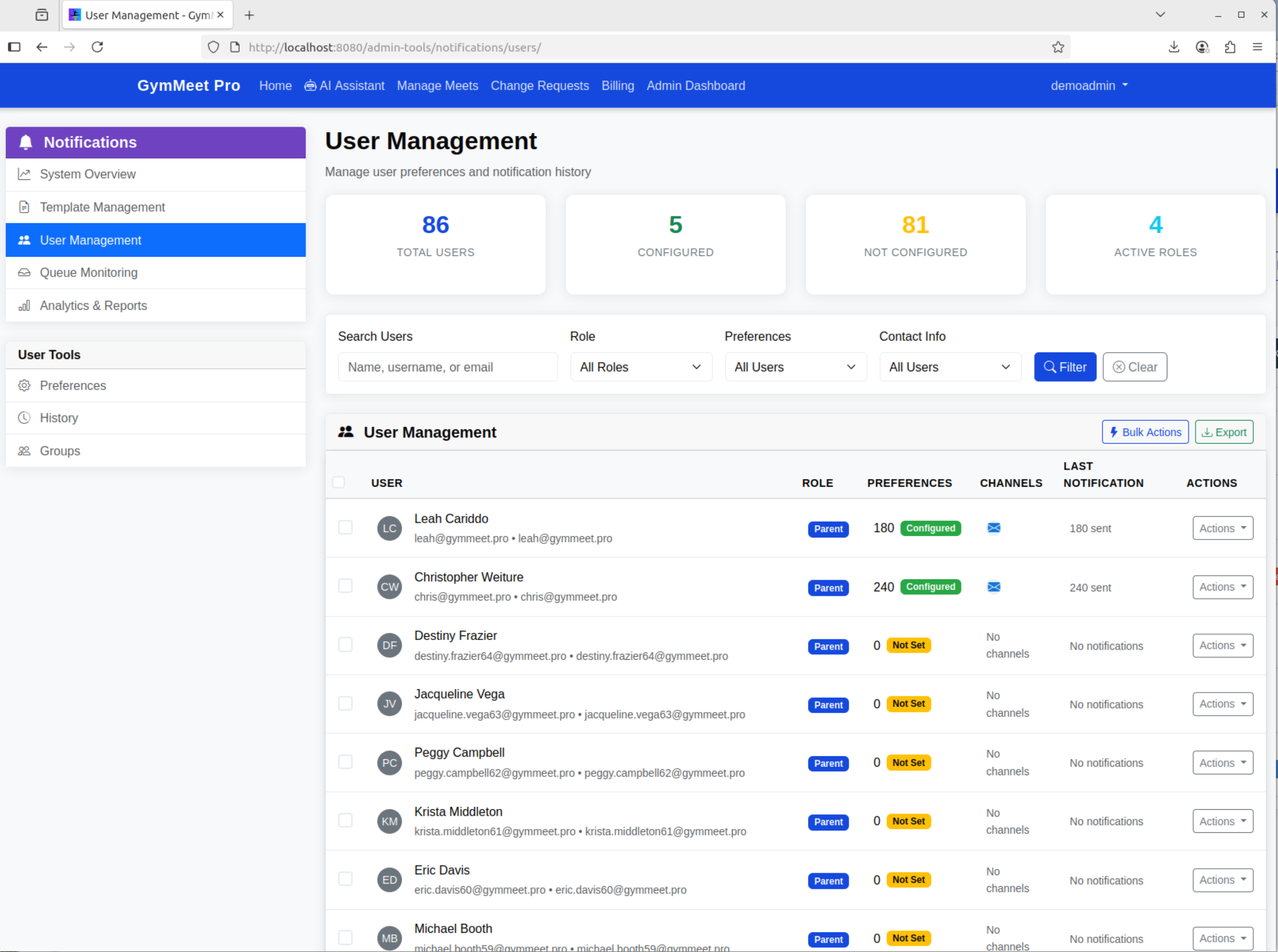Open the browser hamburger menu

tap(1258, 47)
